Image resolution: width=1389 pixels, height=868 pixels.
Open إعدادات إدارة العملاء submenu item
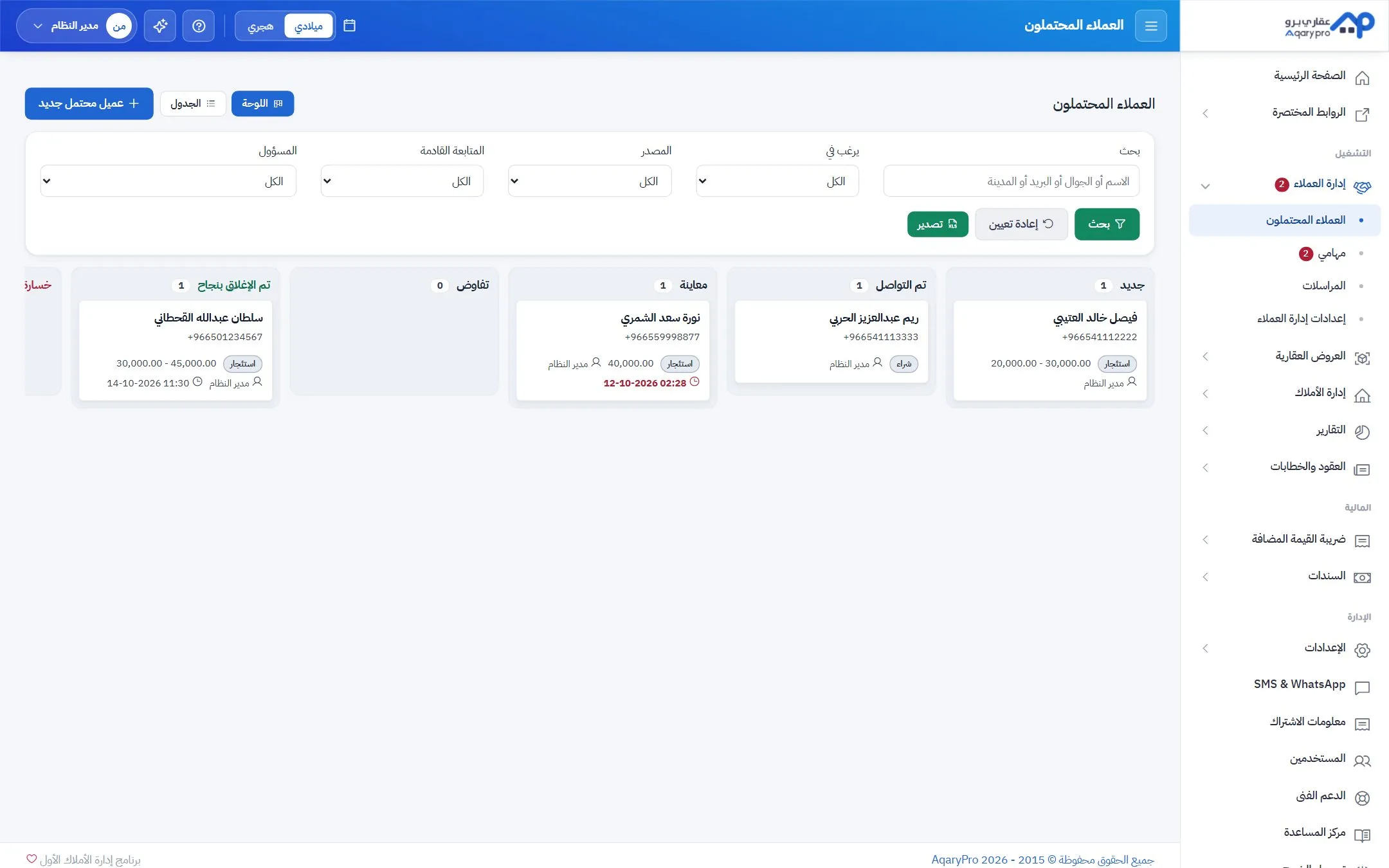click(x=1285, y=318)
